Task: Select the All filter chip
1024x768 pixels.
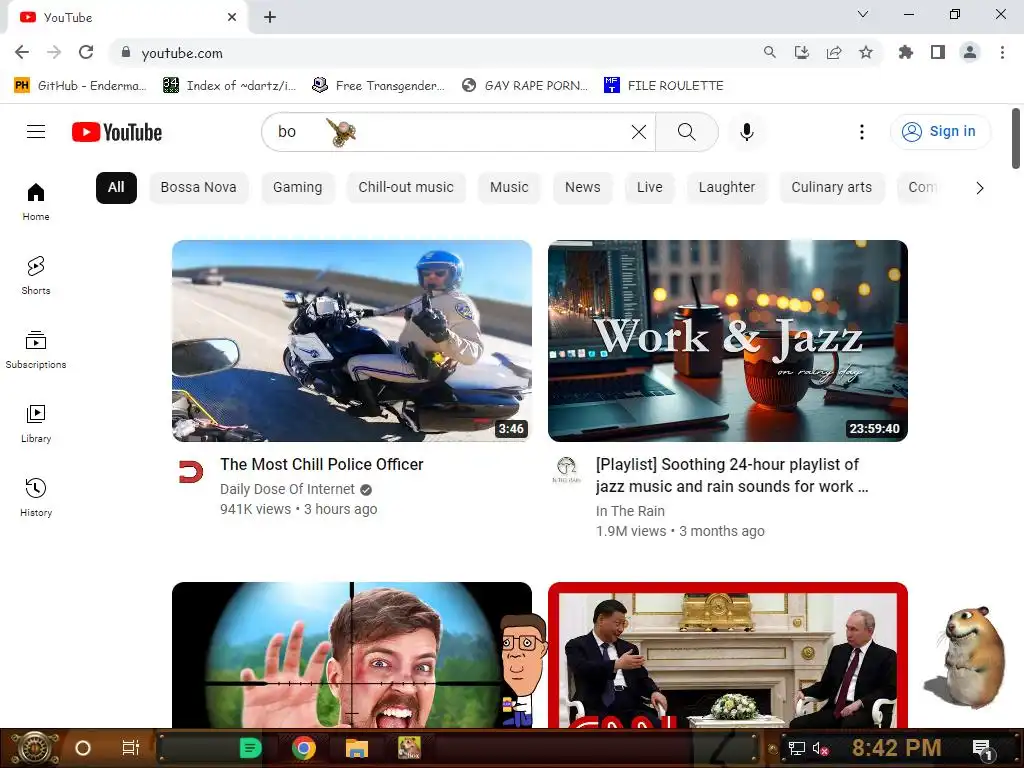Action: coord(116,187)
